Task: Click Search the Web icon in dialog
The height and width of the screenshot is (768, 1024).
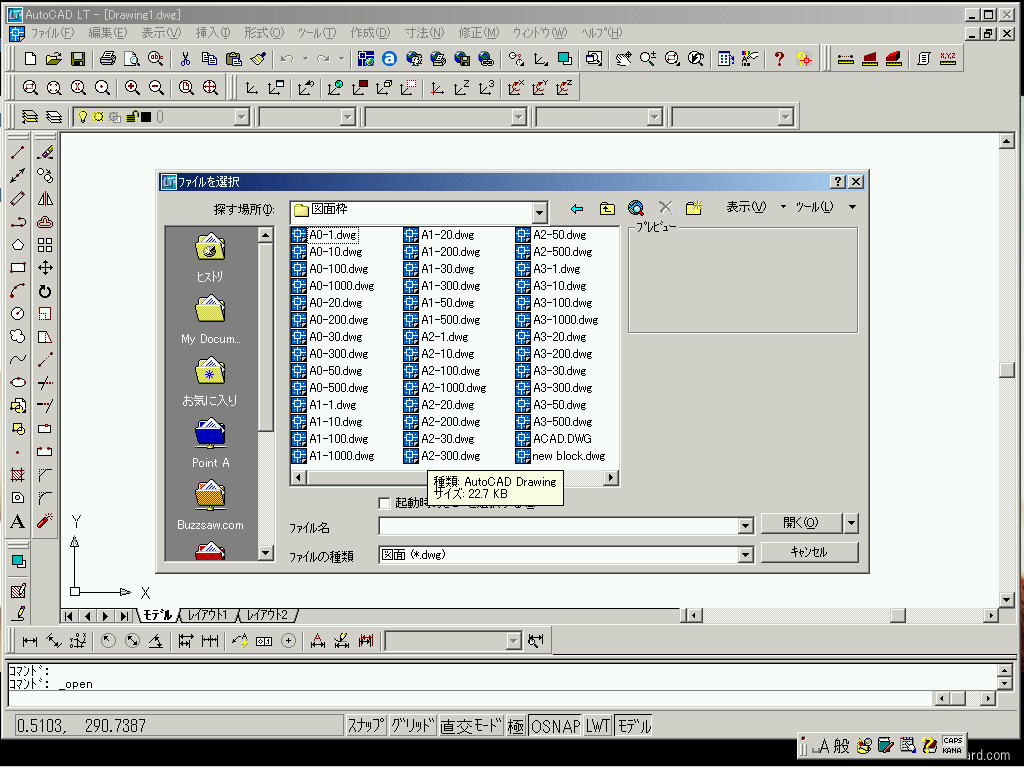Action: tap(635, 208)
